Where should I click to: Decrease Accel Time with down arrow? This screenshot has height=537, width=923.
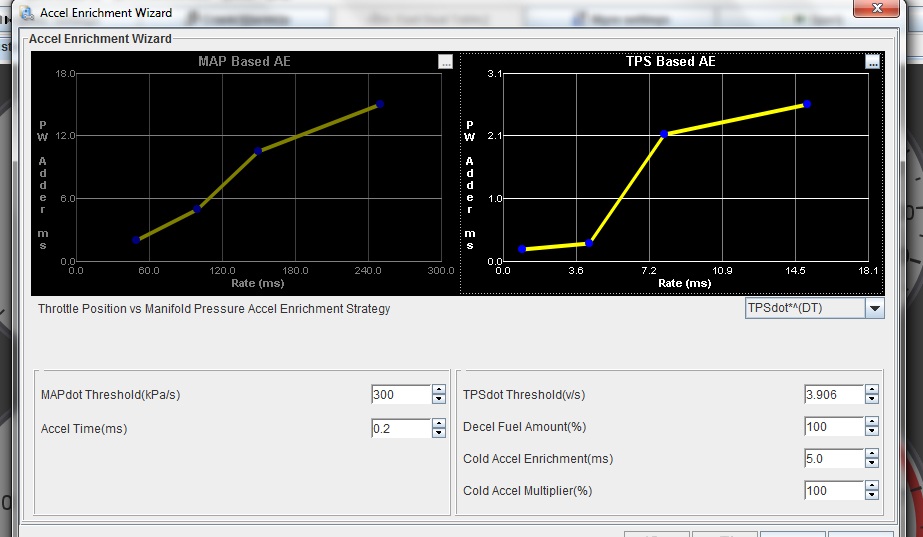[x=439, y=433]
